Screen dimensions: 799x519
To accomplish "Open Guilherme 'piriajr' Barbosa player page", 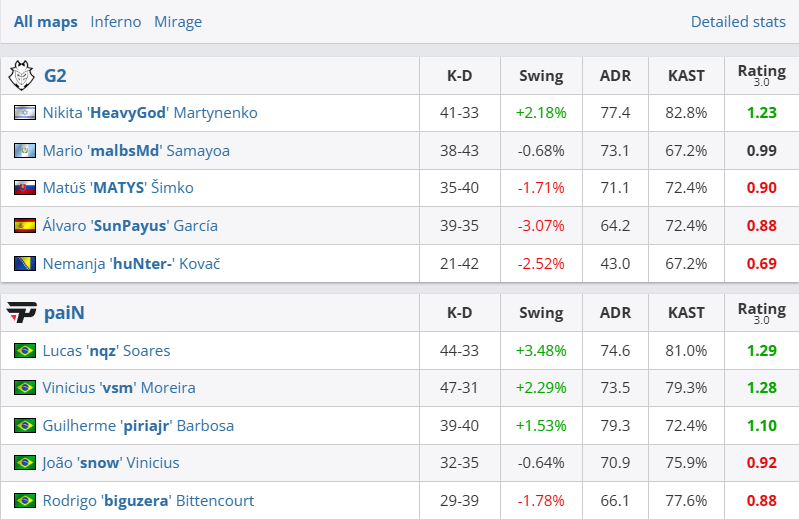I will tap(138, 426).
